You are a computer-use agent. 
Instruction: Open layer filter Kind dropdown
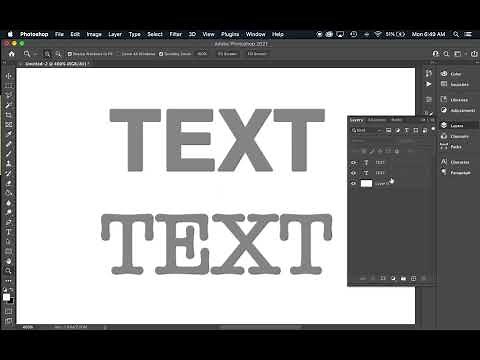click(x=366, y=130)
